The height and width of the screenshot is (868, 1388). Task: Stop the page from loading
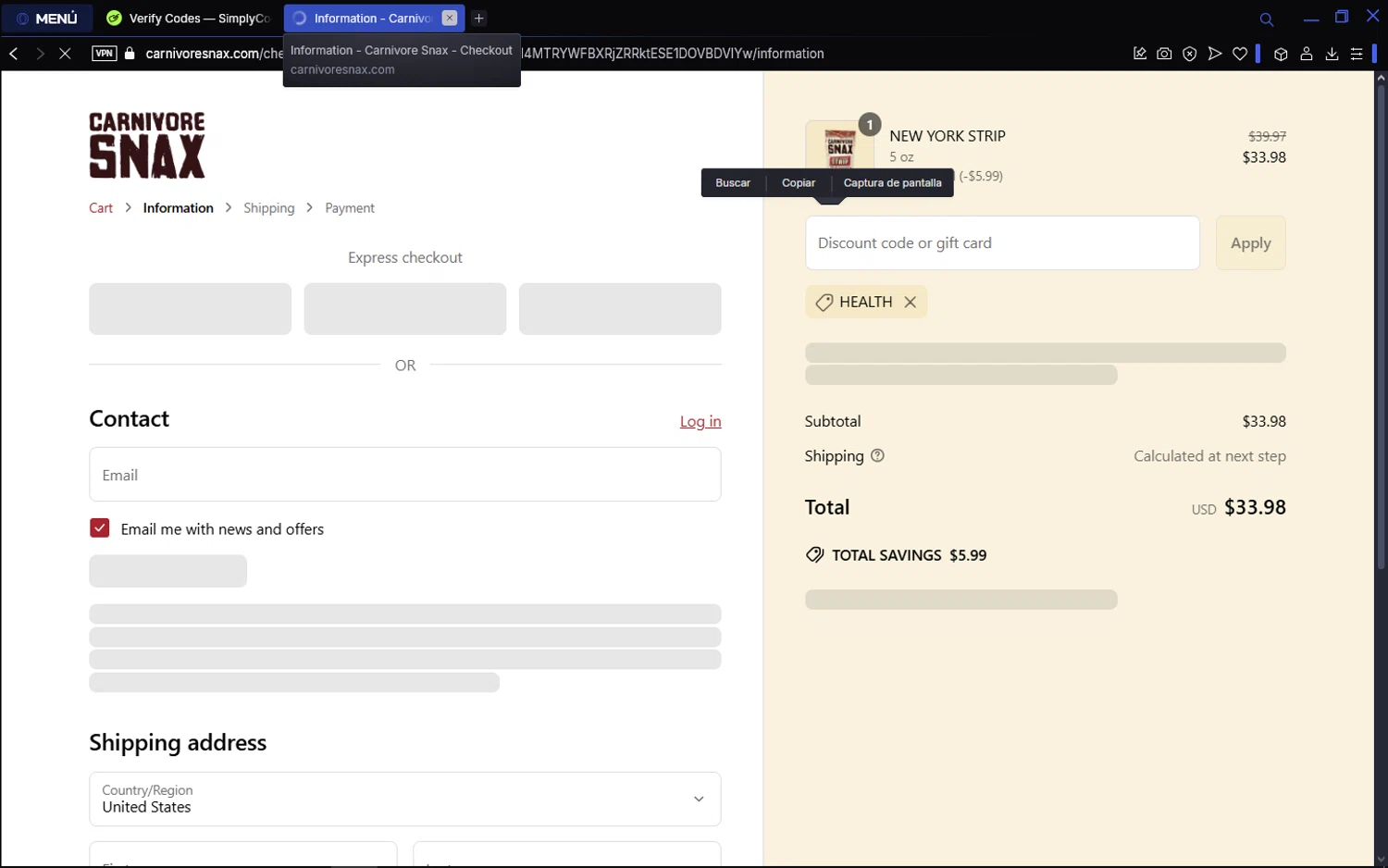65,54
